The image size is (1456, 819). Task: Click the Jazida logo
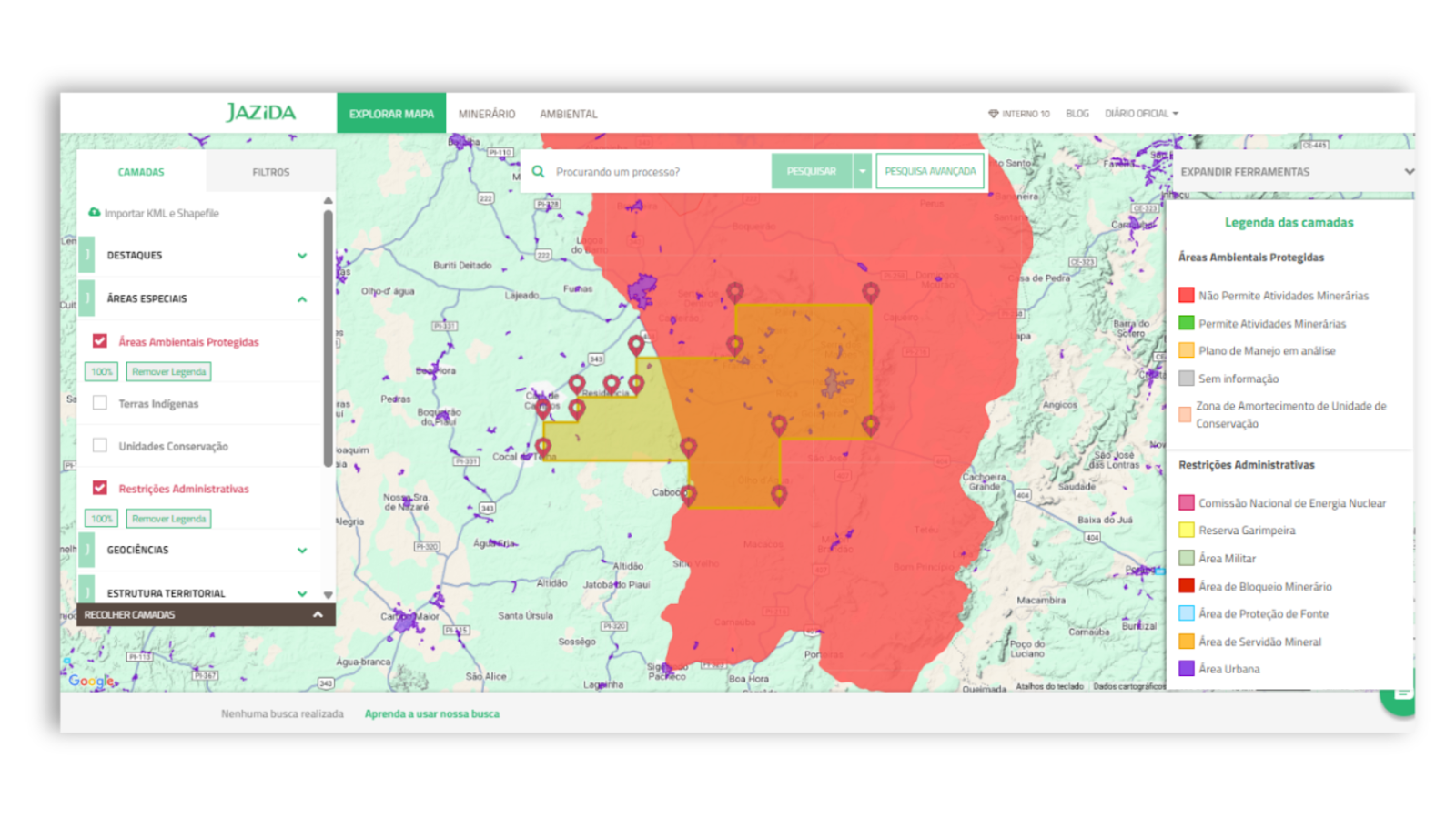(x=261, y=113)
